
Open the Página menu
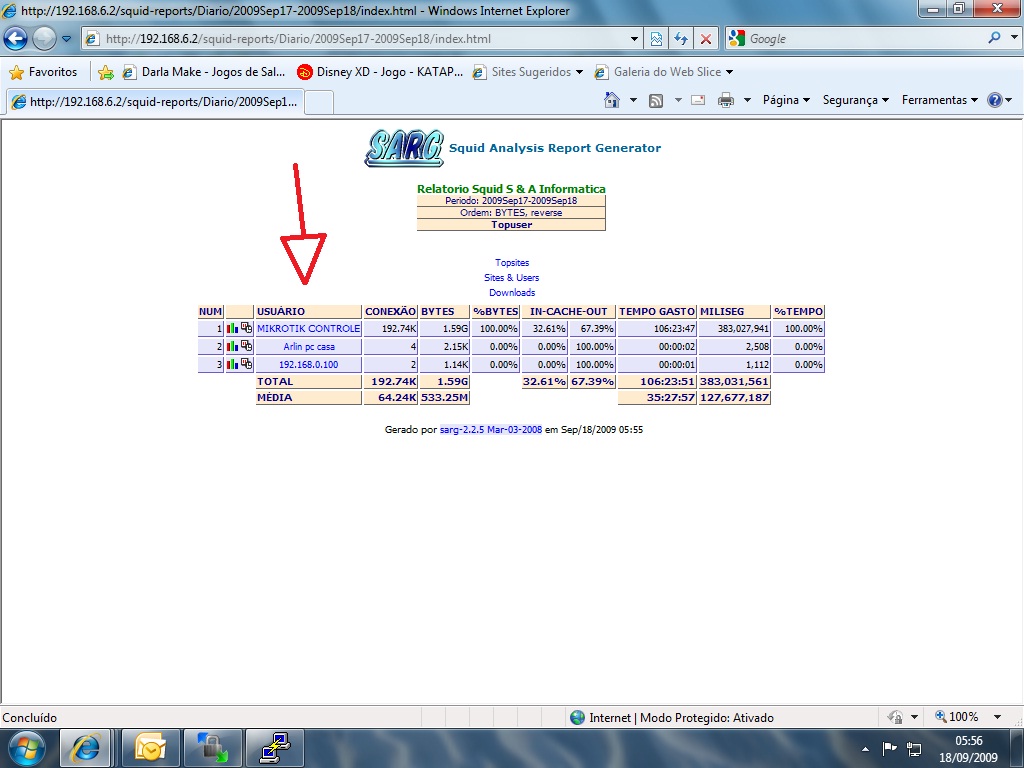point(786,100)
